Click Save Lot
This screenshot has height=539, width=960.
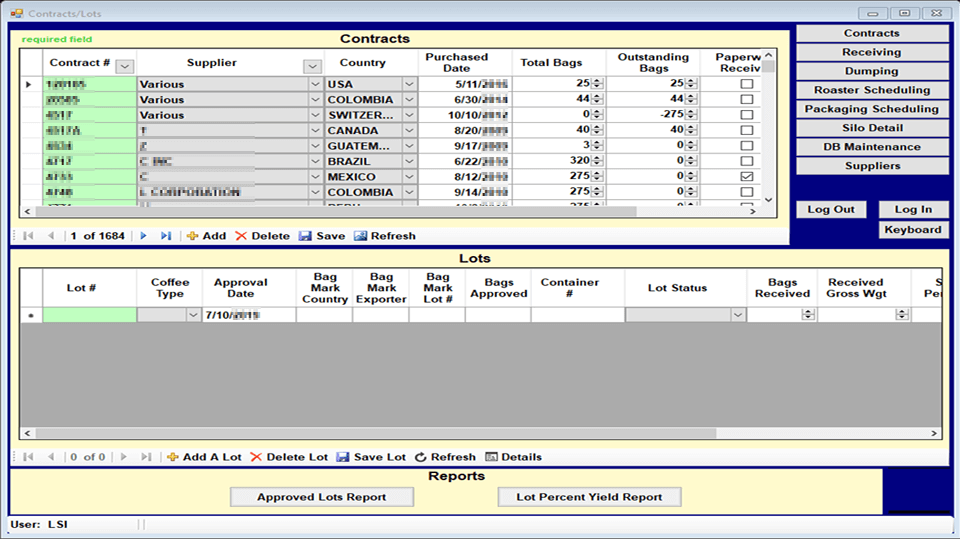pyautogui.click(x=371, y=457)
